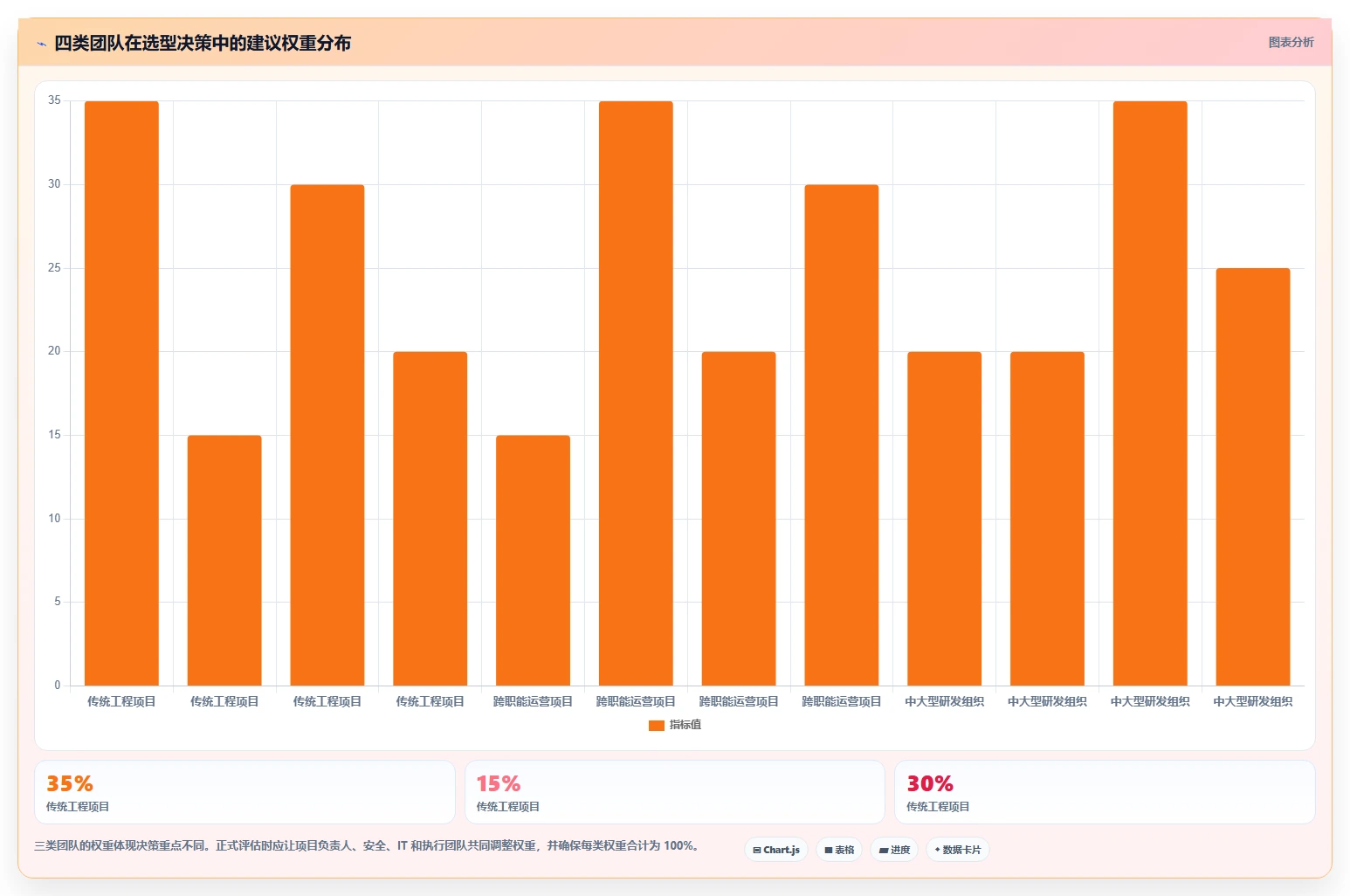Click the 中大型研发组织 bar with value 25

1253,477
